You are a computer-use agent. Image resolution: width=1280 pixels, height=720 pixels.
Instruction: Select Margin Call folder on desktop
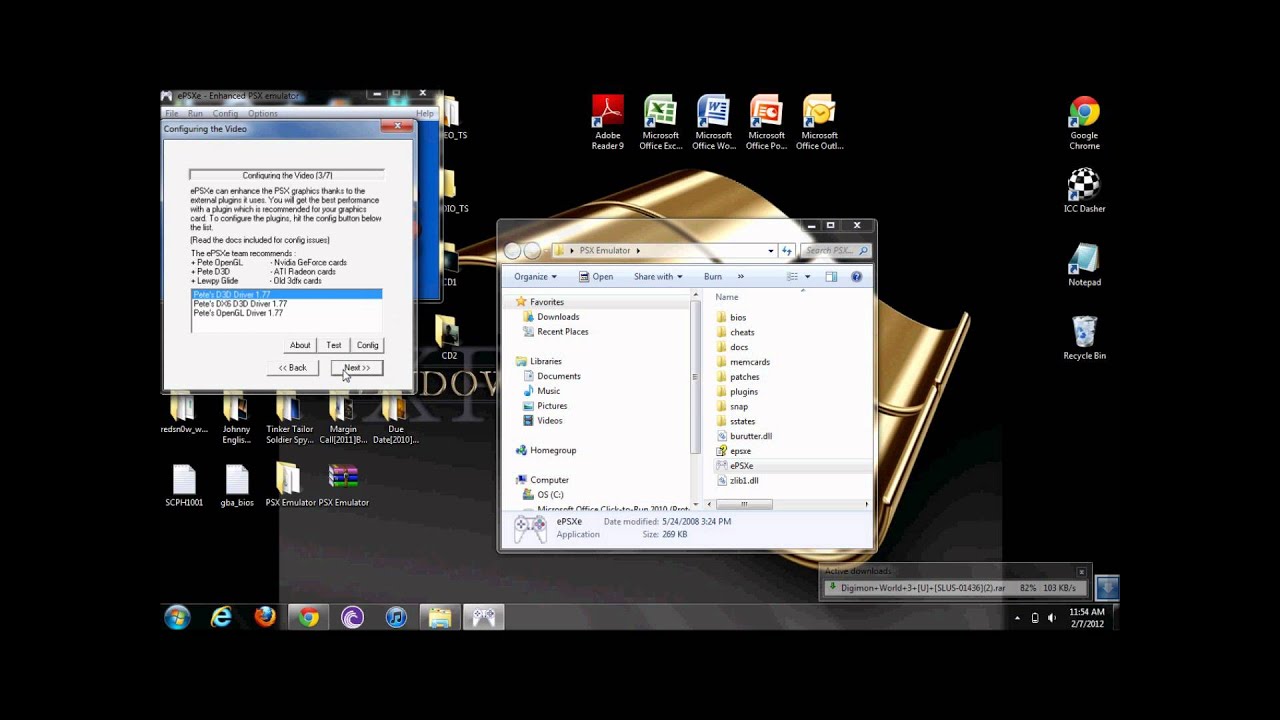point(343,420)
